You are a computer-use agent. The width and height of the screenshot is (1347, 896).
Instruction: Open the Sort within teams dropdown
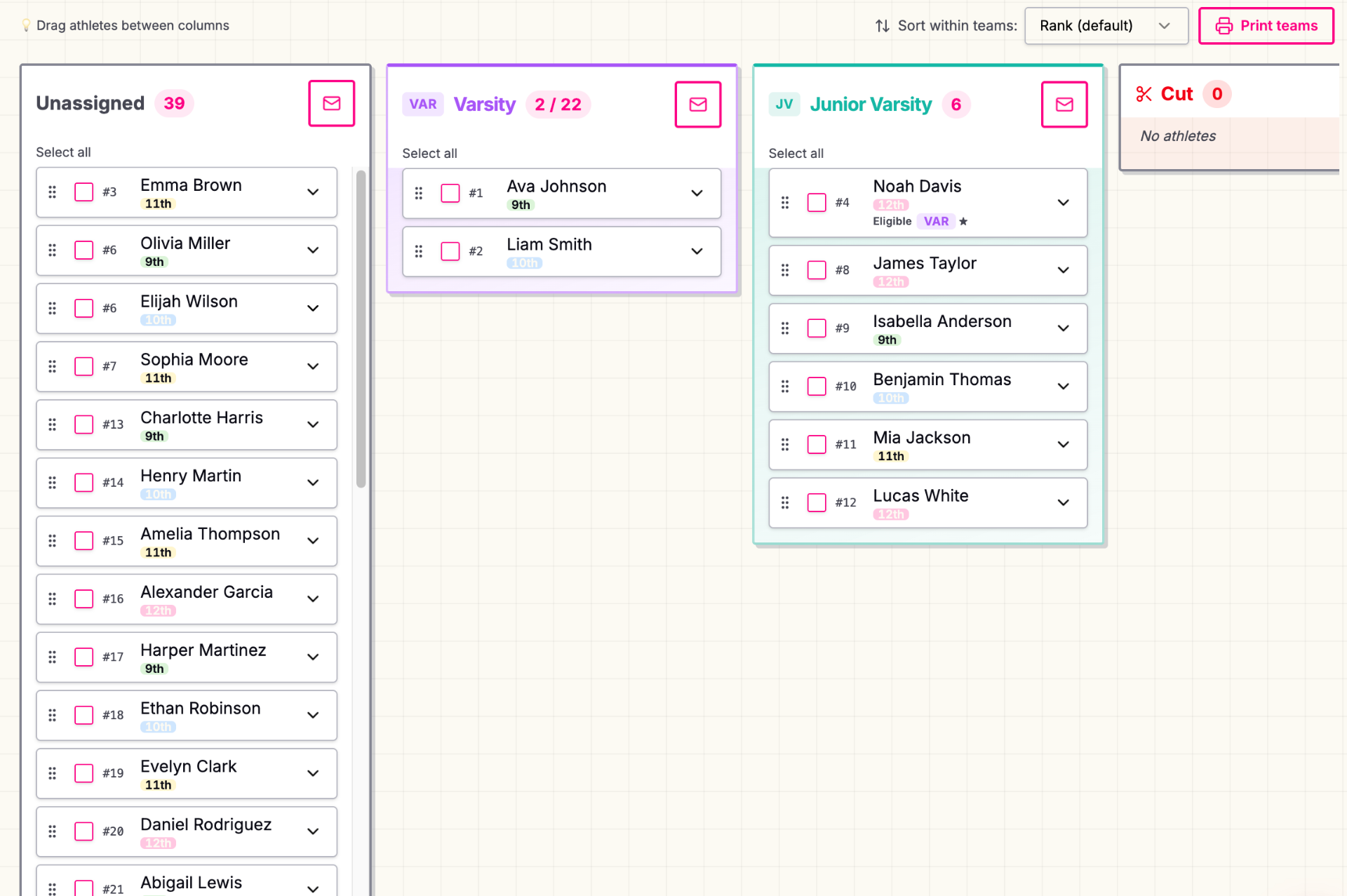click(1106, 26)
